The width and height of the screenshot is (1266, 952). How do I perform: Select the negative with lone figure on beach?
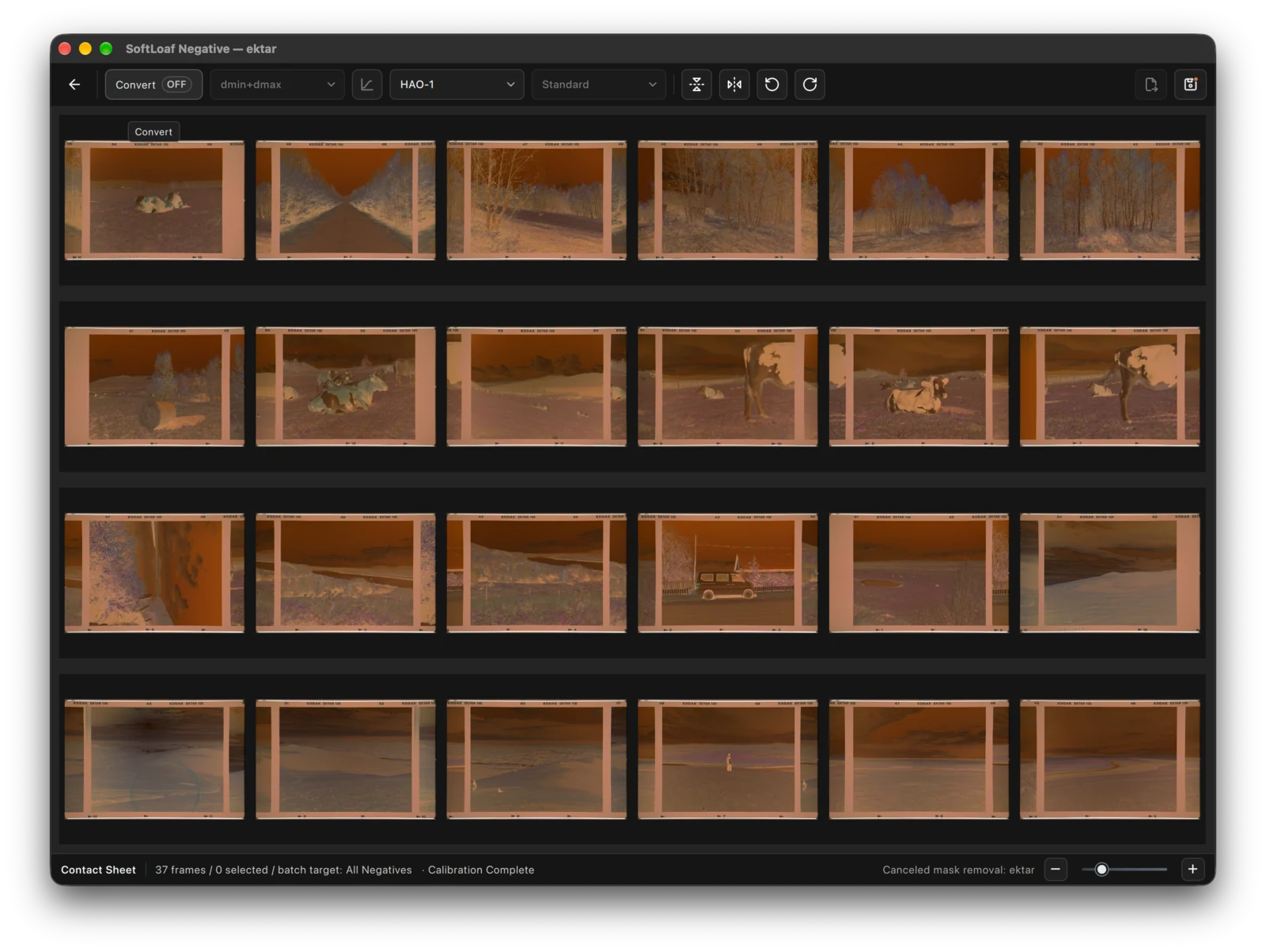tap(728, 760)
